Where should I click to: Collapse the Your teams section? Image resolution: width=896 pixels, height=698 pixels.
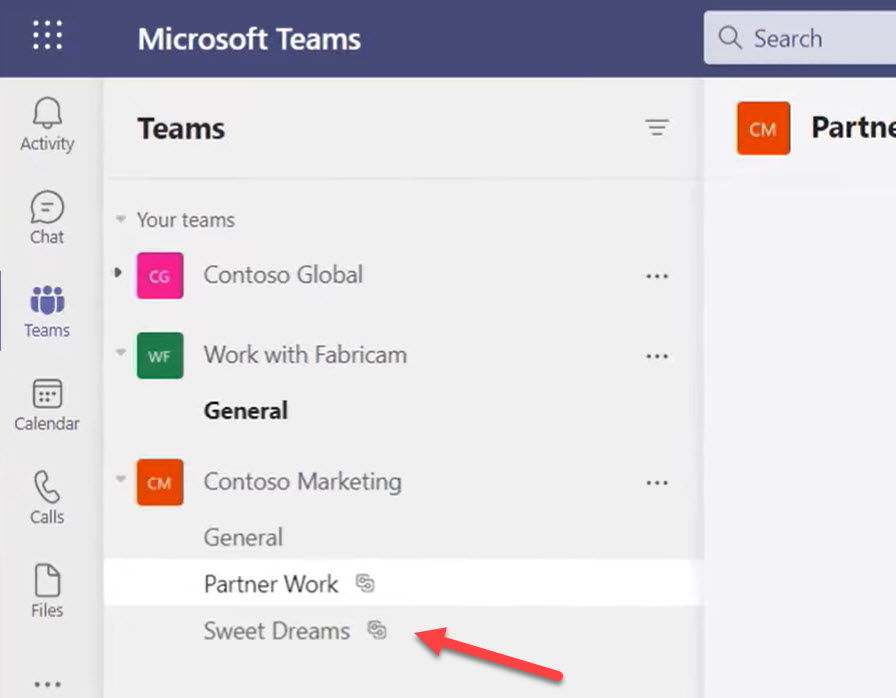point(120,220)
